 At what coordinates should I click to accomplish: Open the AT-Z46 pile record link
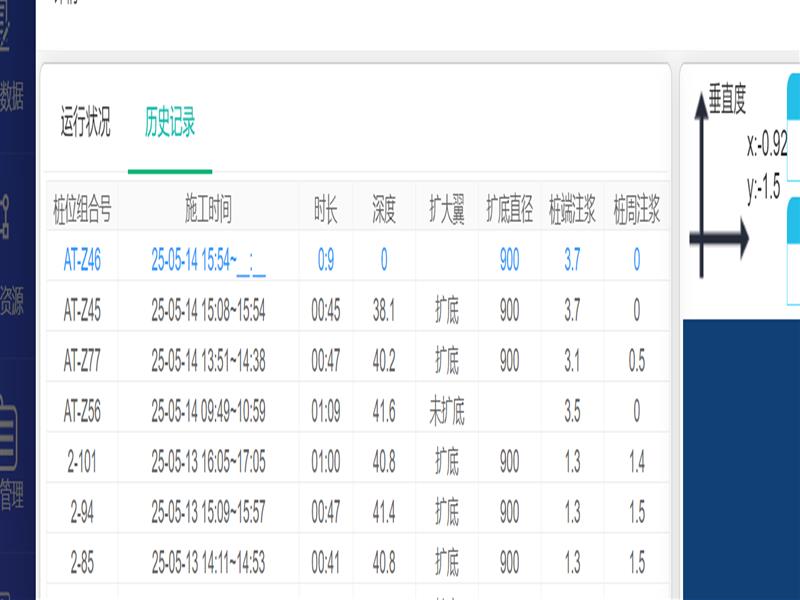pyautogui.click(x=82, y=260)
